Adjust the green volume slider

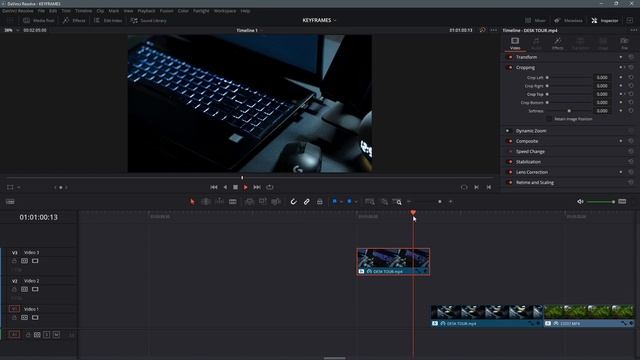pyautogui.click(x=601, y=202)
